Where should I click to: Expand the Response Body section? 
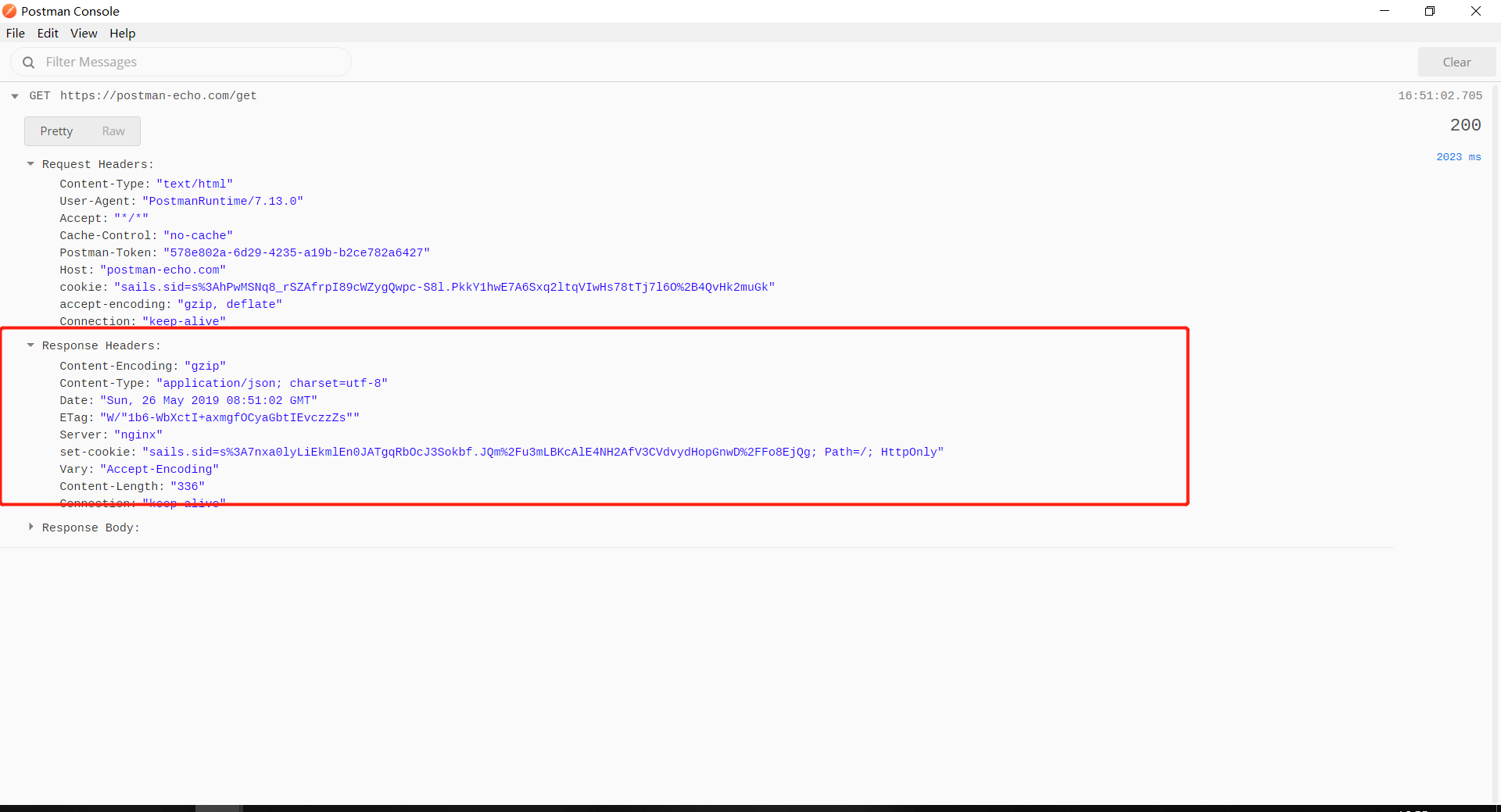pos(30,527)
